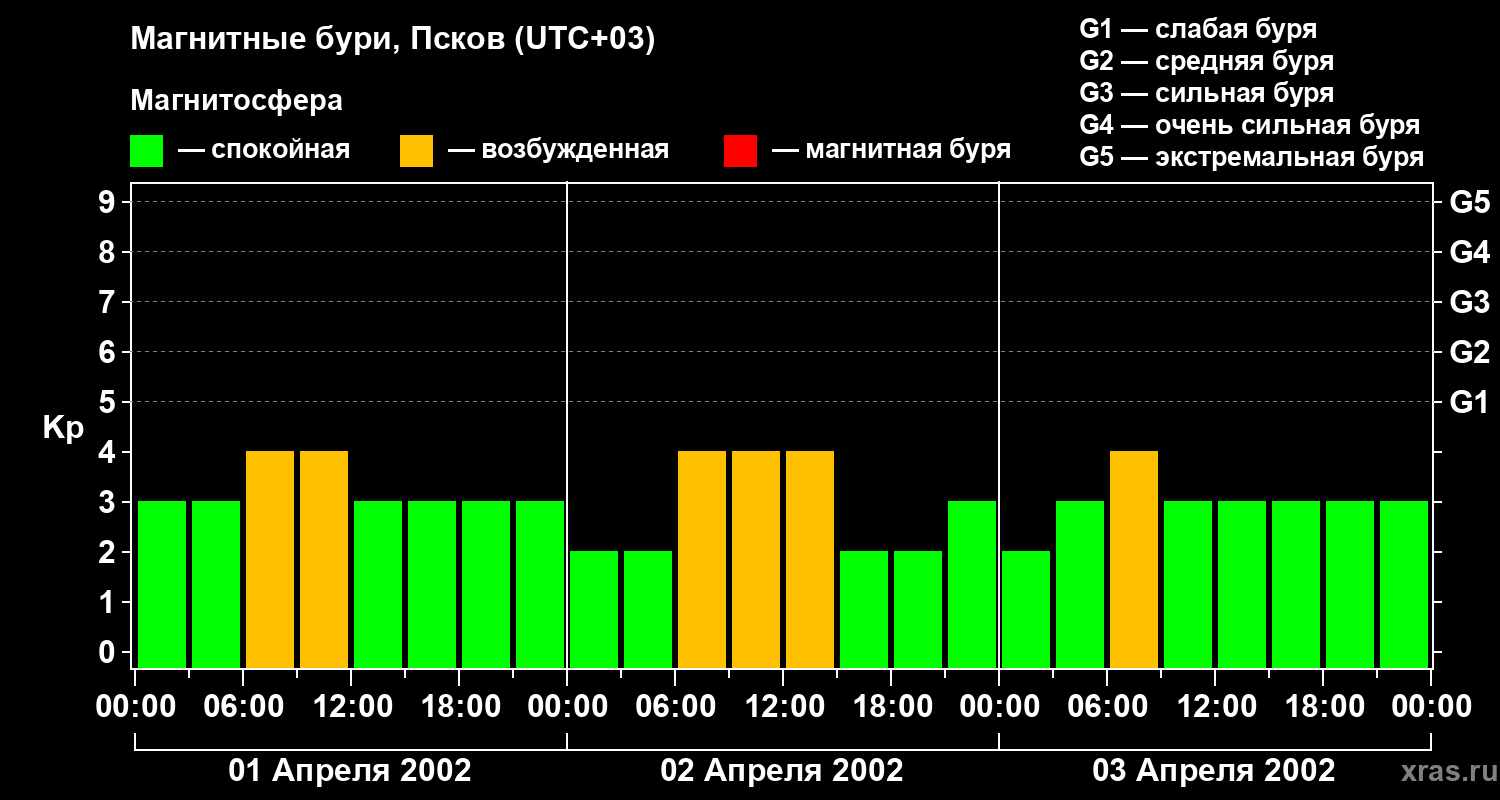Click 'G2 — средняя буря' legend line

pyautogui.click(x=1207, y=61)
